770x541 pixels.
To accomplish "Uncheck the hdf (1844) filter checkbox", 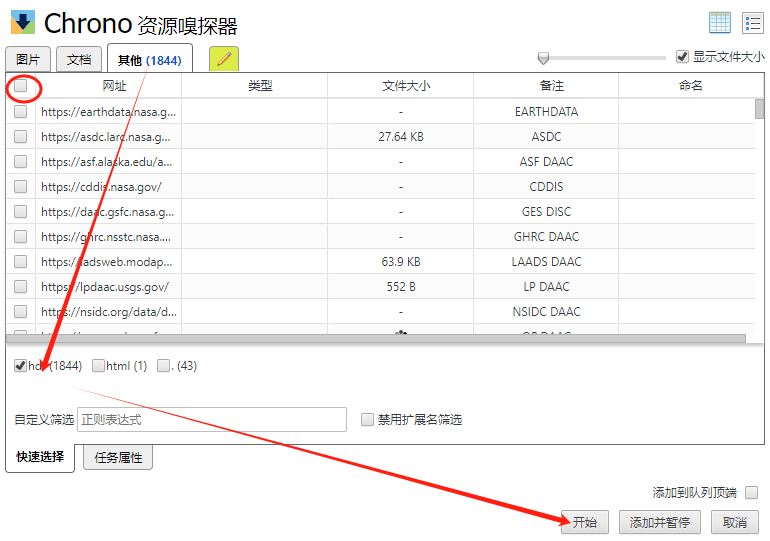I will click(x=20, y=366).
